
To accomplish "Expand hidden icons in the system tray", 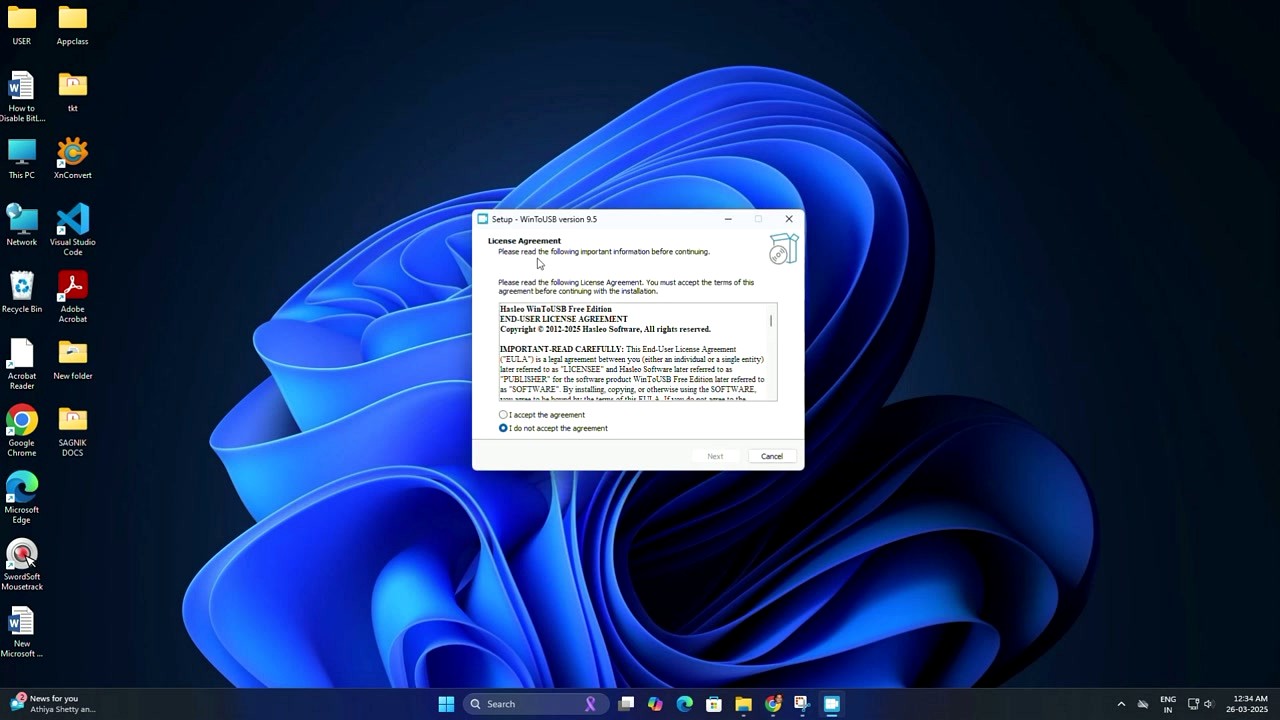I will (x=1121, y=704).
